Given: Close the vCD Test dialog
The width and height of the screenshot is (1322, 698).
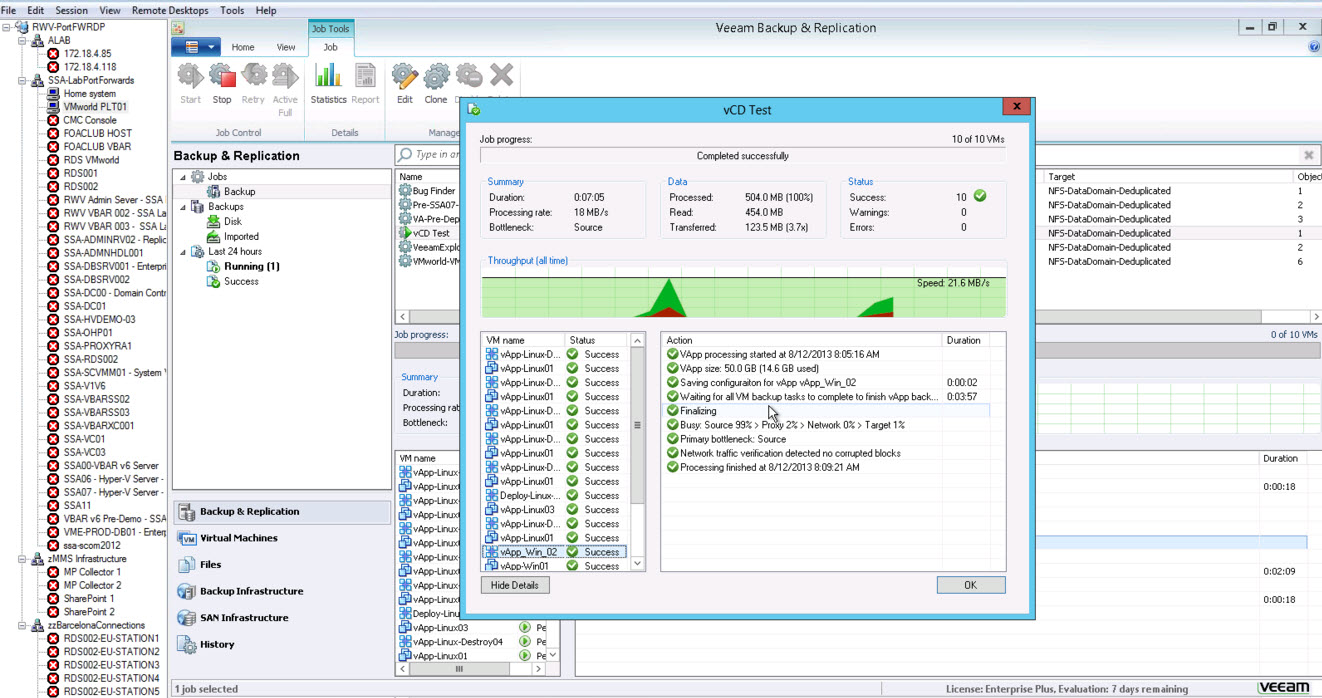Looking at the screenshot, I should 1016,106.
